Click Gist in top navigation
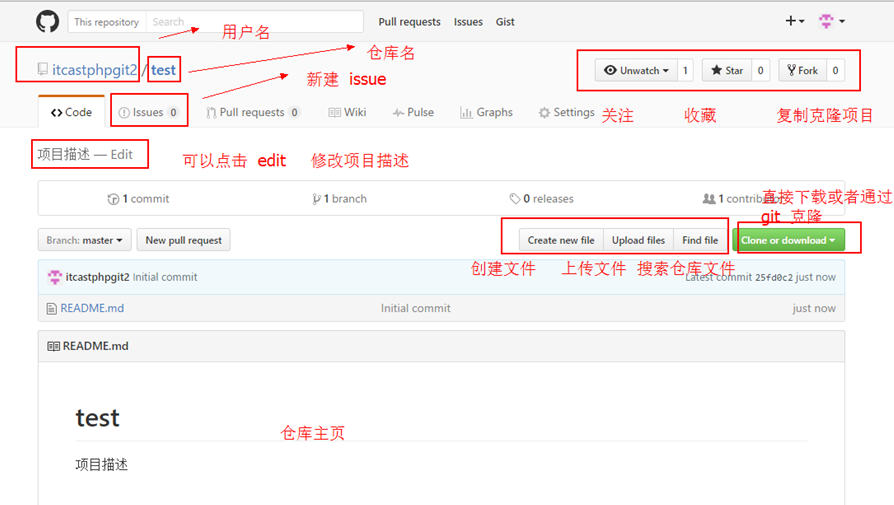894x505 pixels. click(x=505, y=22)
